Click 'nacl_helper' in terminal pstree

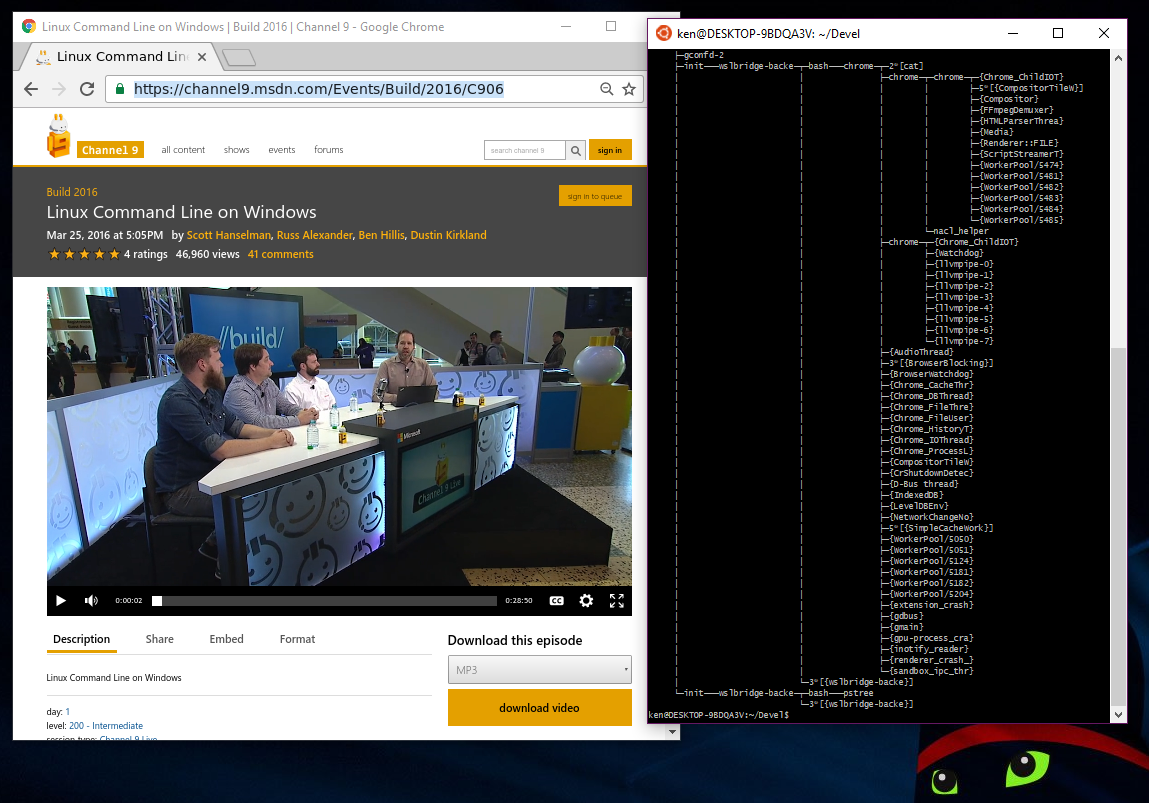click(961, 231)
